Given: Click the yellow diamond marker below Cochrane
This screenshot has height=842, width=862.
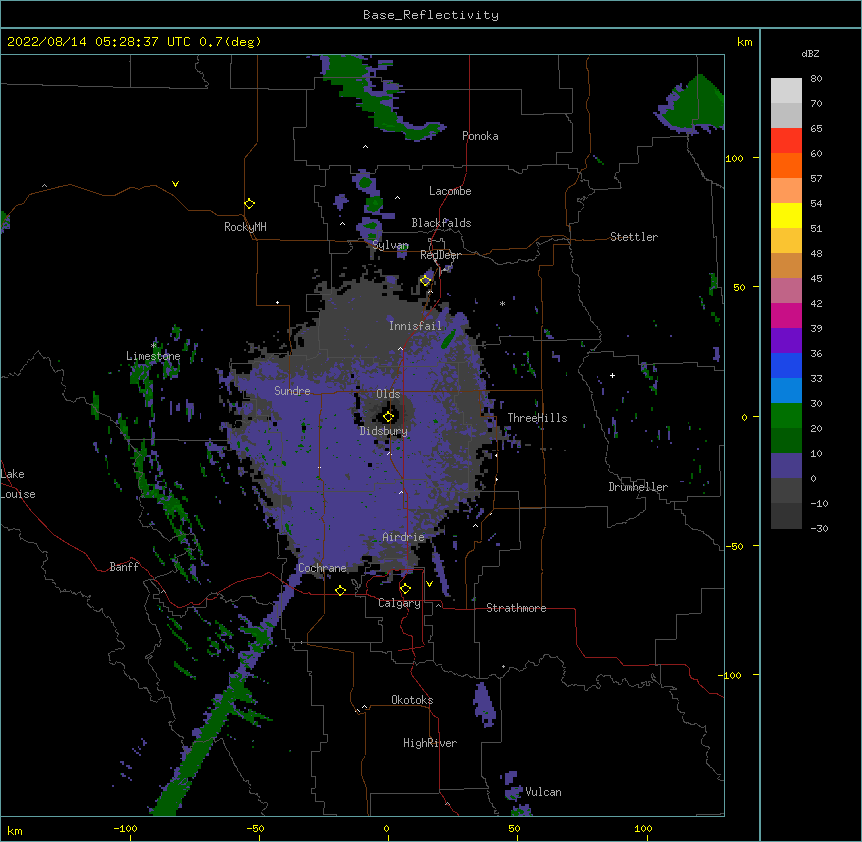Looking at the screenshot, I should 340,590.
